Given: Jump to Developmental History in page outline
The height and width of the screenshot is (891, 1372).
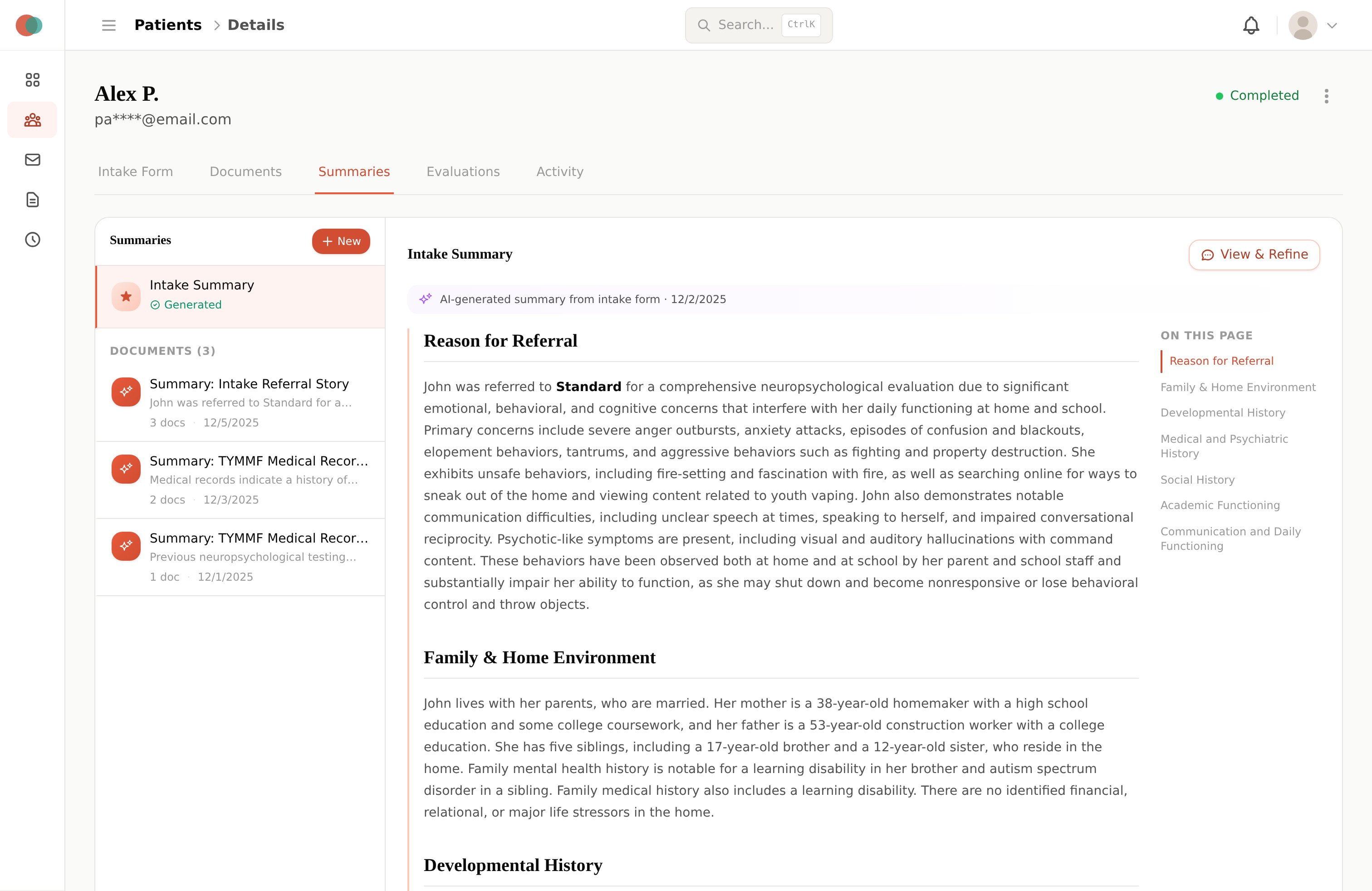Looking at the screenshot, I should tap(1222, 413).
